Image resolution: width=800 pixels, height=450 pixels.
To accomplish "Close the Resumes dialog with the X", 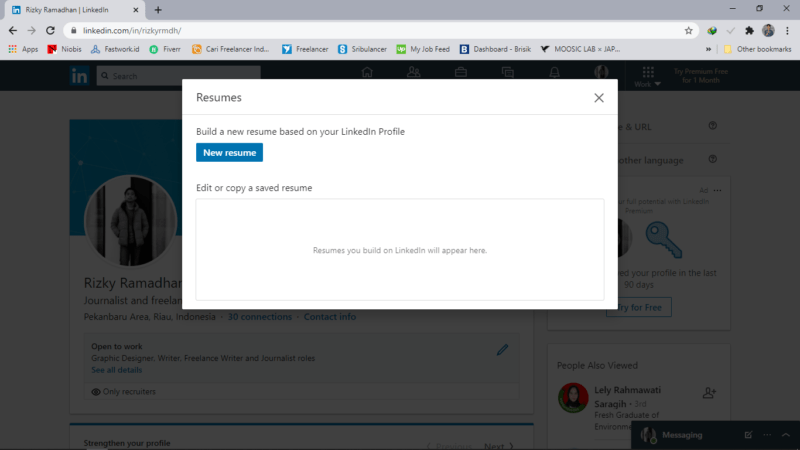I will (x=598, y=97).
